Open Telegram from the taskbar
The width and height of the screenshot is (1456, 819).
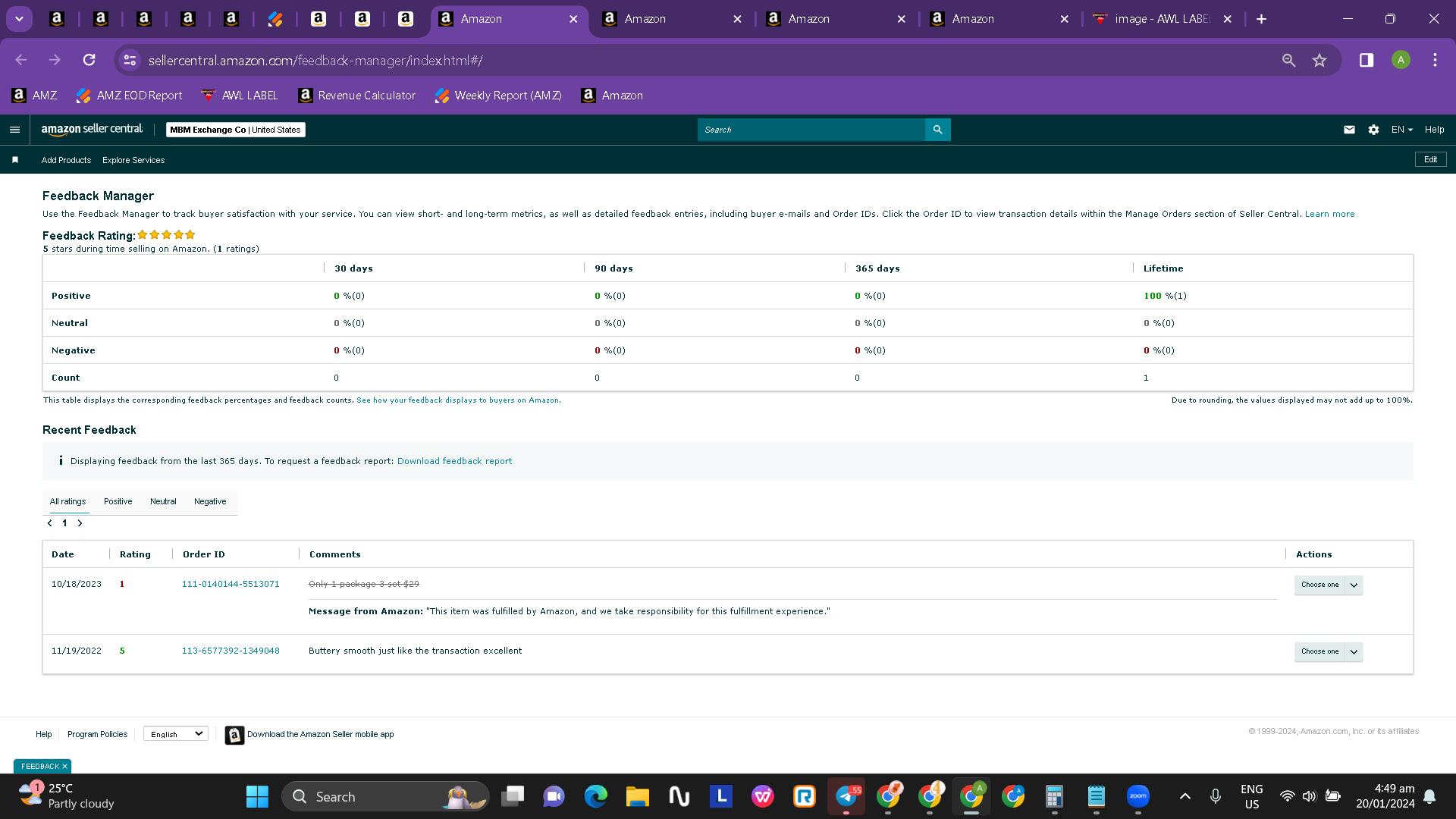pyautogui.click(x=846, y=796)
